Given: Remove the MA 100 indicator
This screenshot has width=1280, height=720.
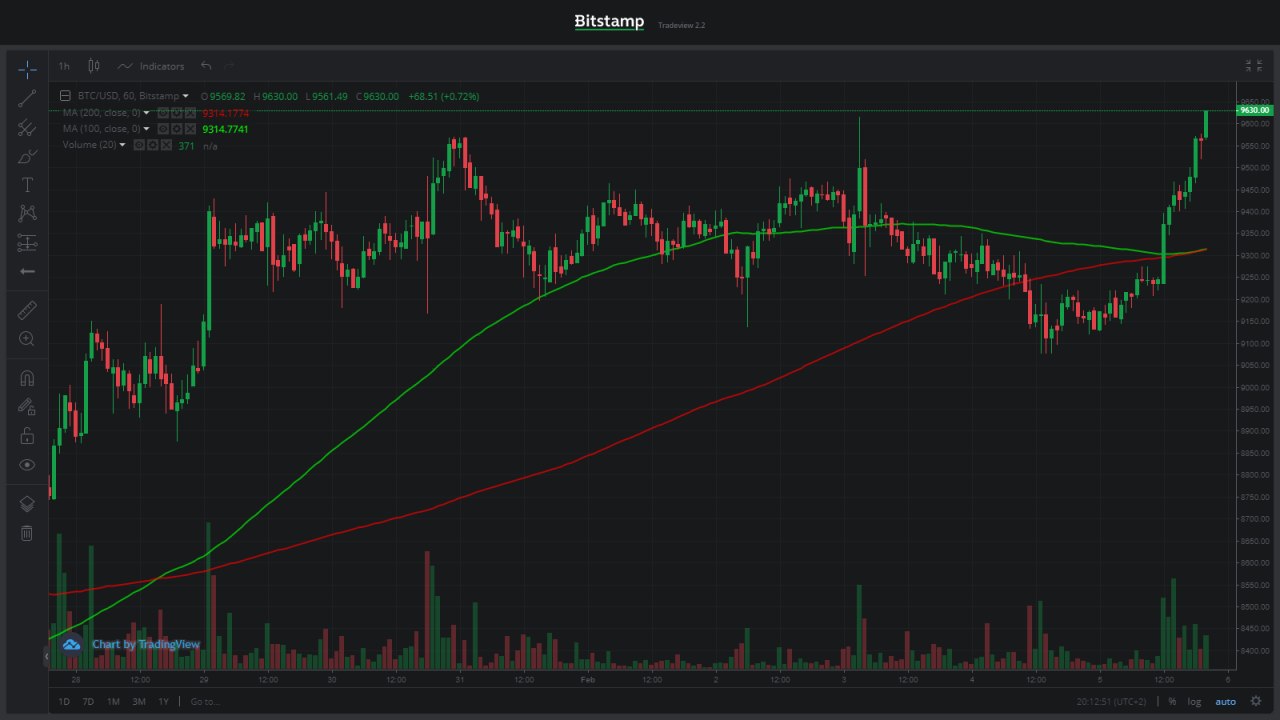Looking at the screenshot, I should point(189,129).
